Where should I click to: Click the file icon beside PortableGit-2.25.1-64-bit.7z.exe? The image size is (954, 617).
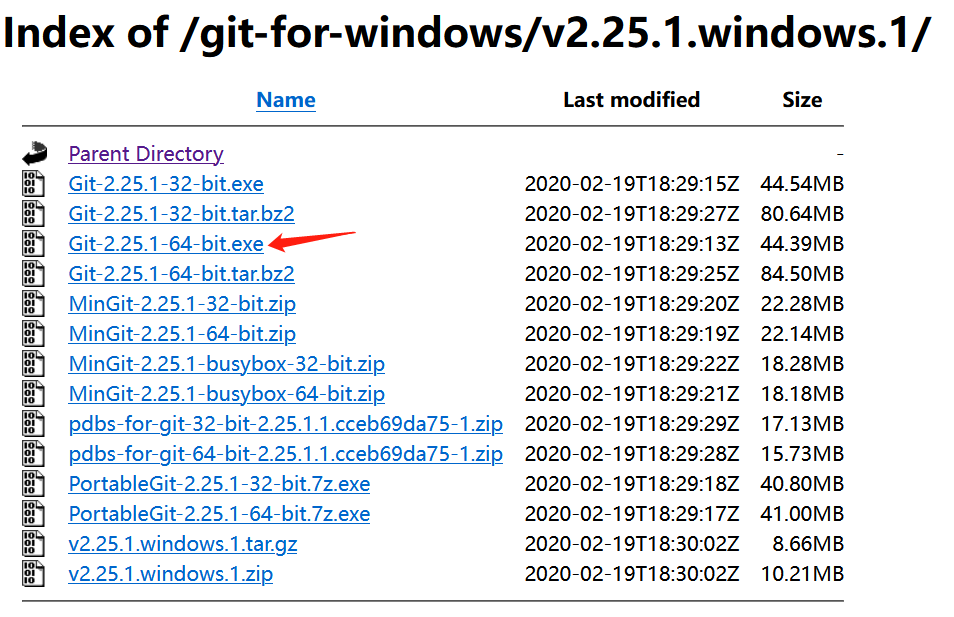33,514
